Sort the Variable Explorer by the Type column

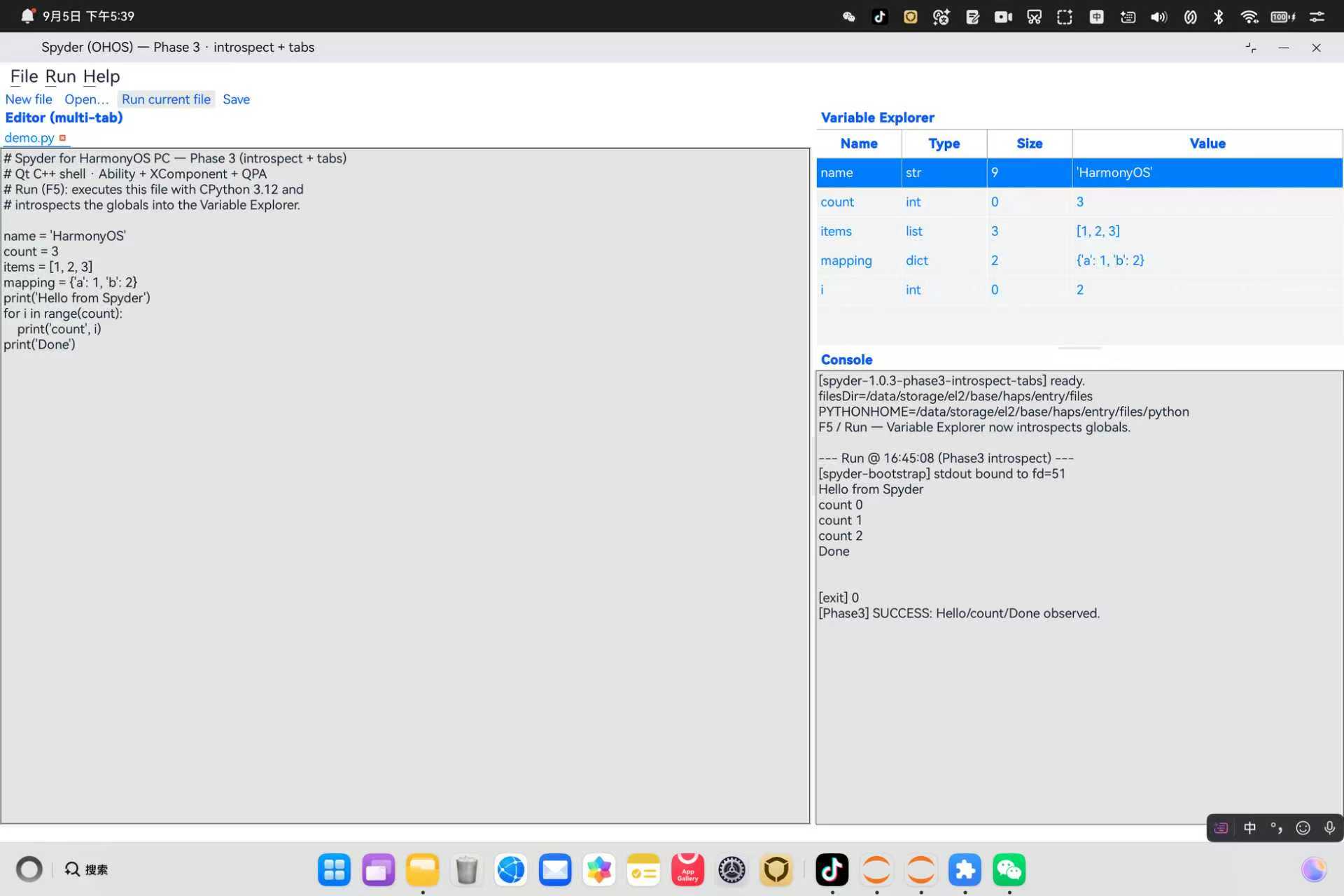tap(944, 143)
